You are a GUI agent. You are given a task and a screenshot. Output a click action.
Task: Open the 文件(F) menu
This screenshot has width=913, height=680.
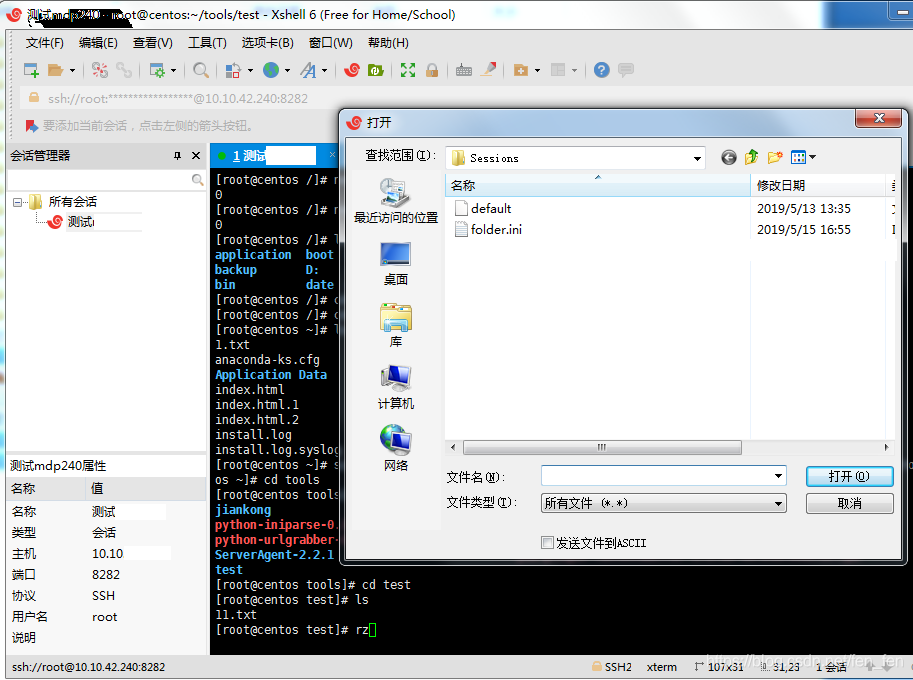(45, 43)
